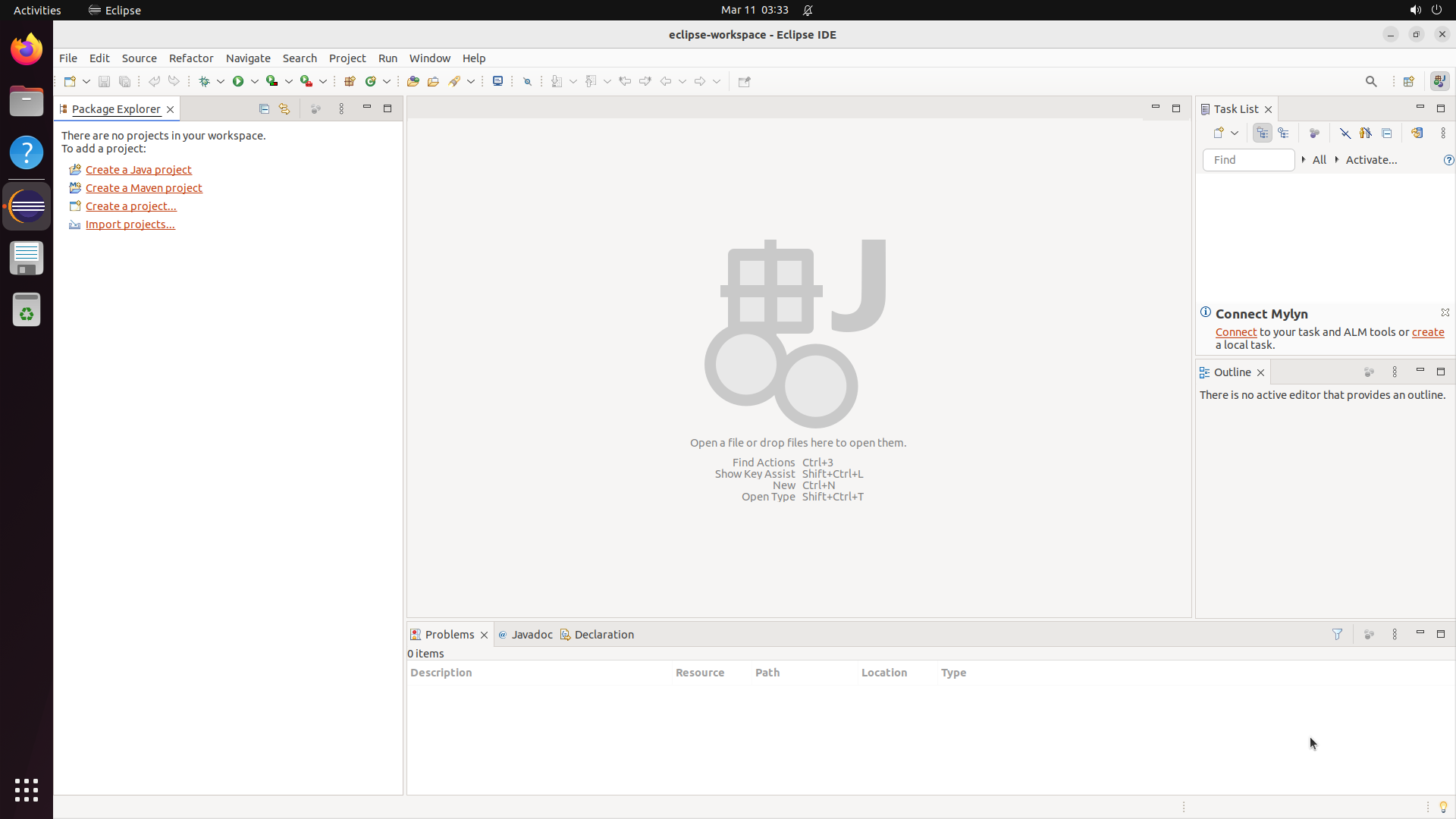Screen dimensions: 1456x819
Task: Synchronize Changed tasks in Task List
Action: pyautogui.click(x=1417, y=133)
